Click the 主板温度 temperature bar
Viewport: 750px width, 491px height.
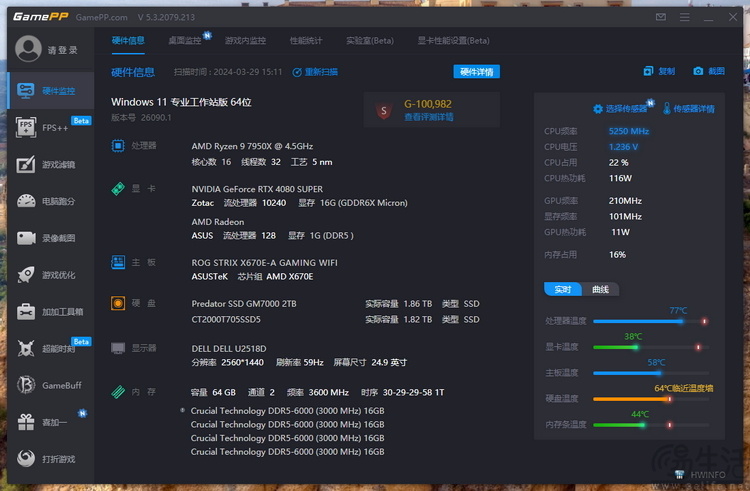coord(651,373)
